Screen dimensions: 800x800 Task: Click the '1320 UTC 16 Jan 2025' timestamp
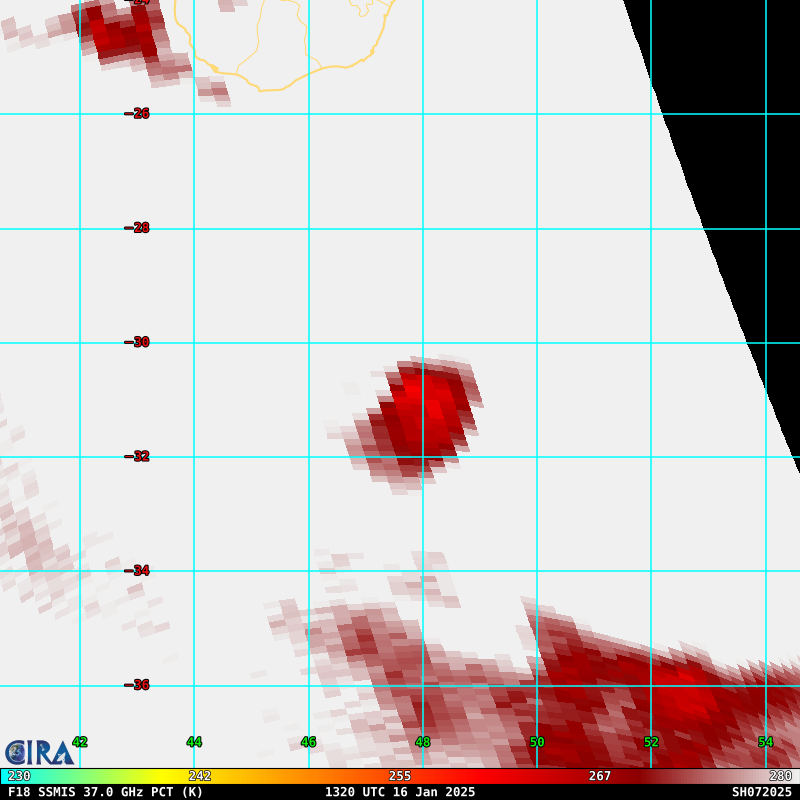(x=400, y=792)
